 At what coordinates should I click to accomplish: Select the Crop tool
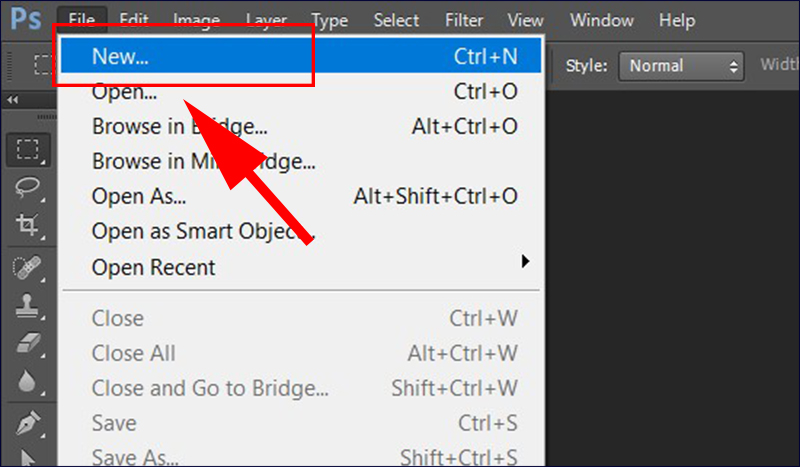28,225
